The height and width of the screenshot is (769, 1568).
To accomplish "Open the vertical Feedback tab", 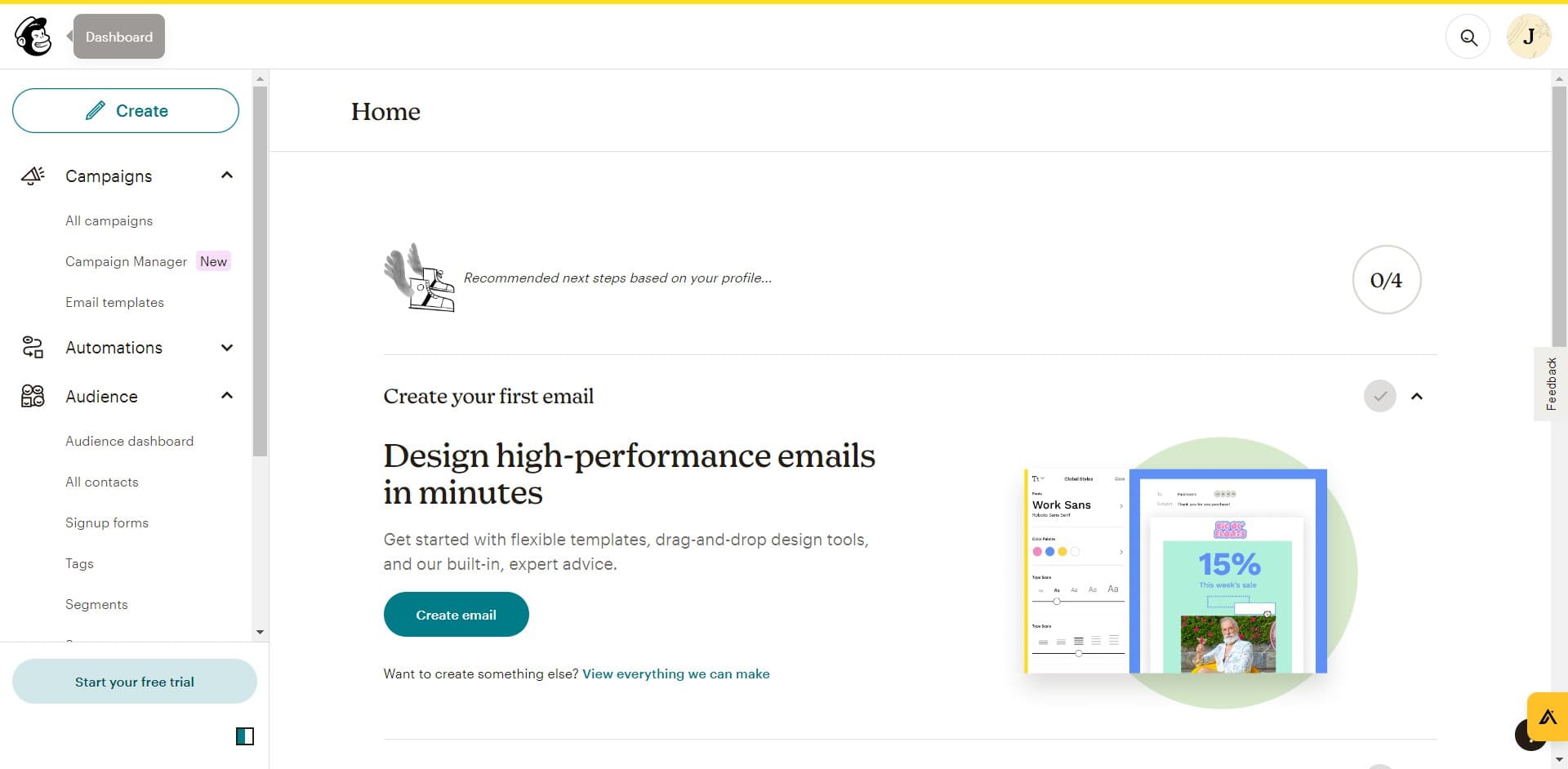I will 1551,384.
